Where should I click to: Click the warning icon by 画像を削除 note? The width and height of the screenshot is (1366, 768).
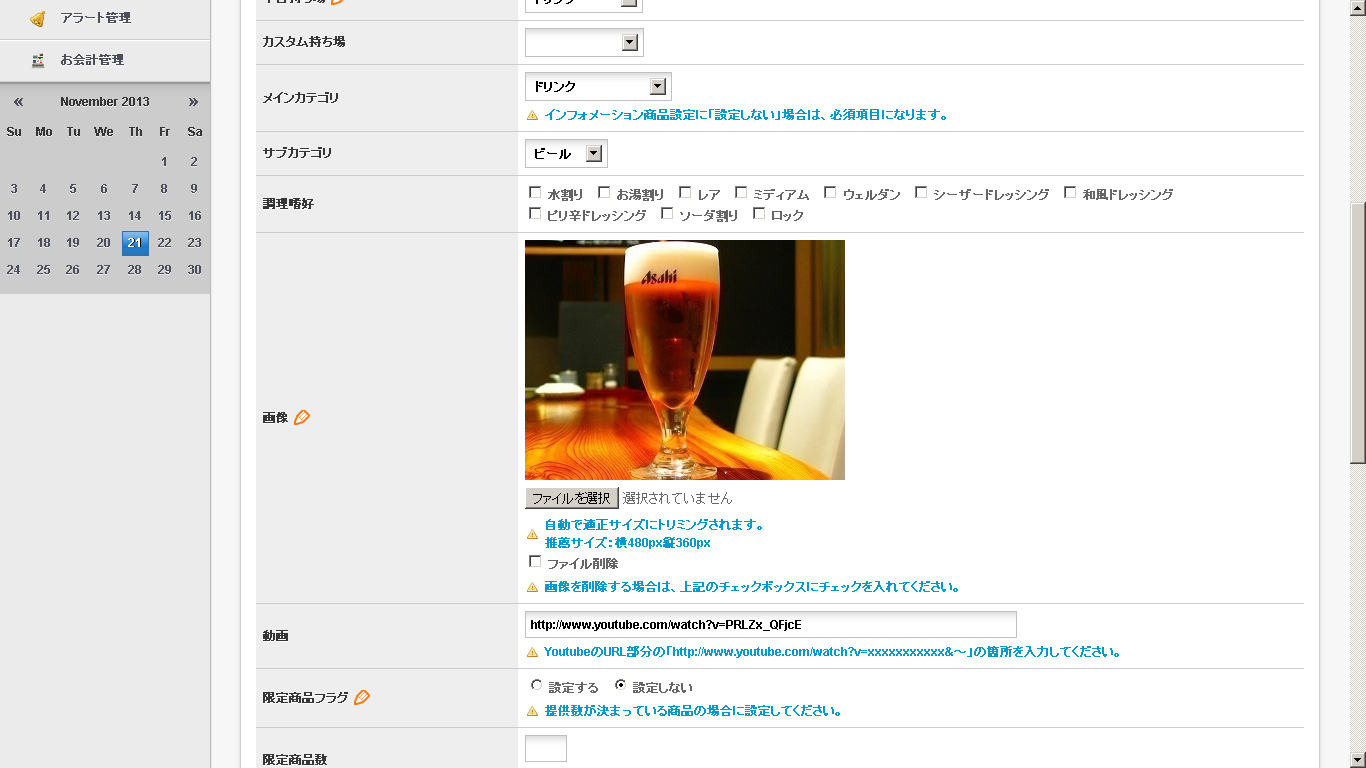tap(532, 587)
